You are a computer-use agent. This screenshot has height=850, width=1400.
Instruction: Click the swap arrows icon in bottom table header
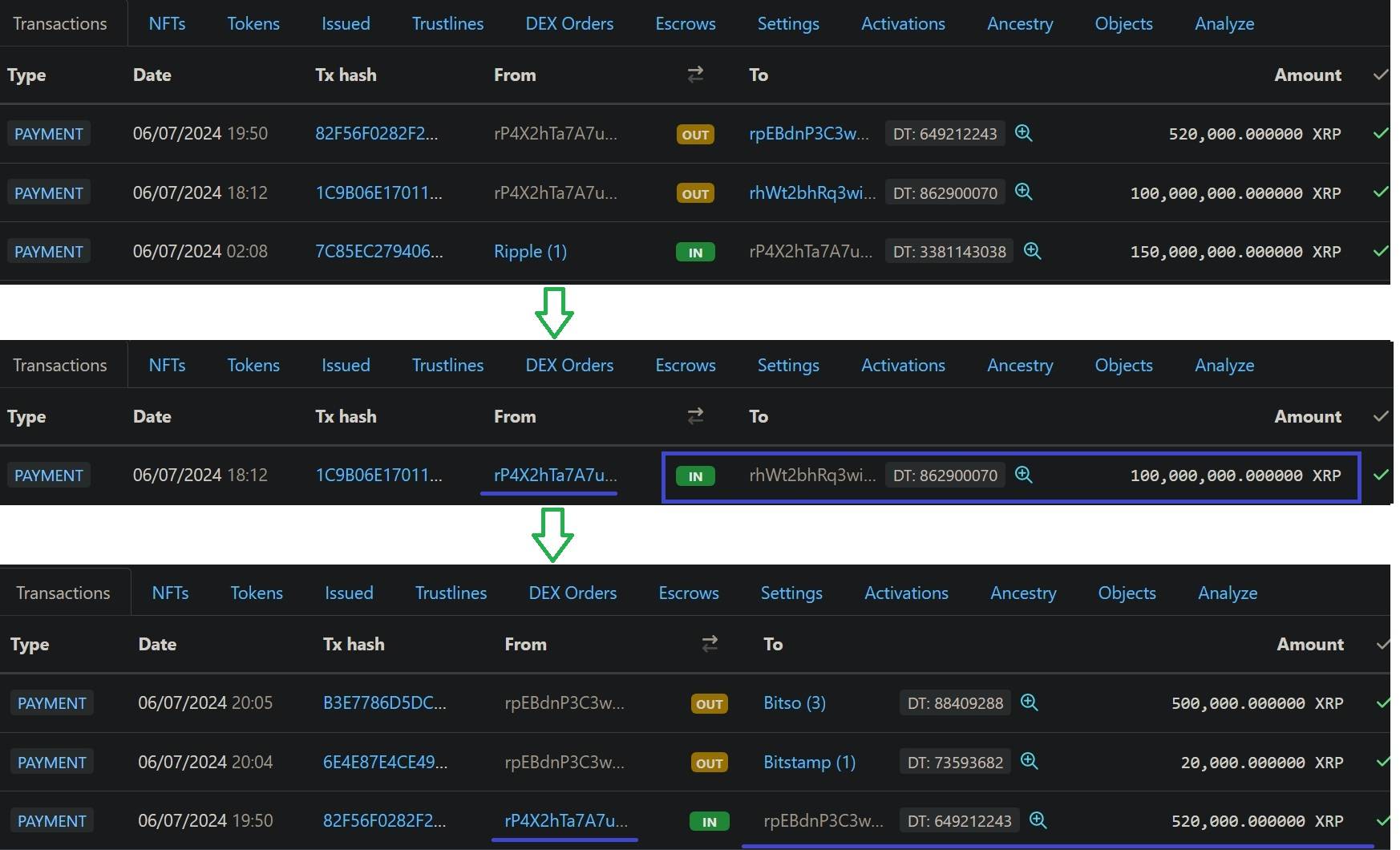[709, 644]
